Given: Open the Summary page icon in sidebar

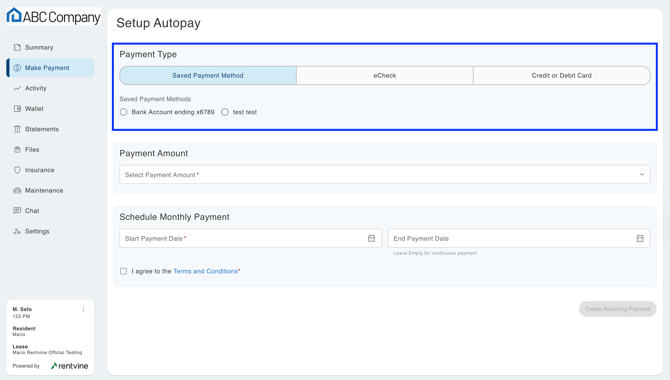Looking at the screenshot, I should coord(17,47).
